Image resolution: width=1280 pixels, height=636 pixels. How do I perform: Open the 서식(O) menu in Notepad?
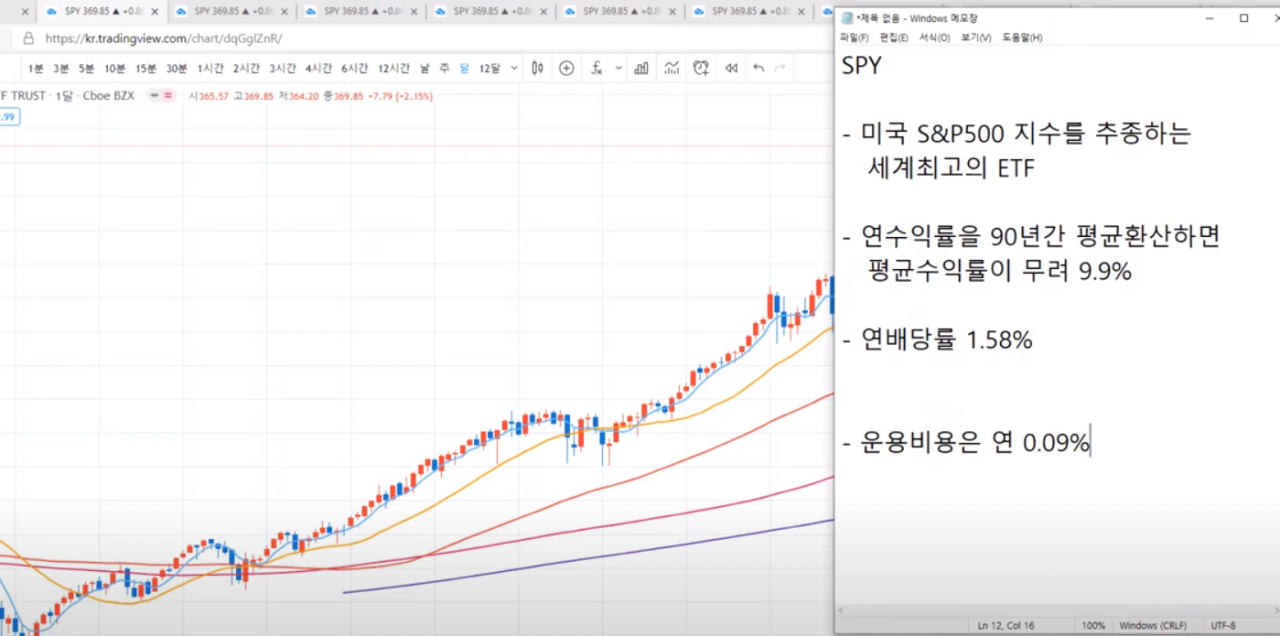[x=934, y=37]
